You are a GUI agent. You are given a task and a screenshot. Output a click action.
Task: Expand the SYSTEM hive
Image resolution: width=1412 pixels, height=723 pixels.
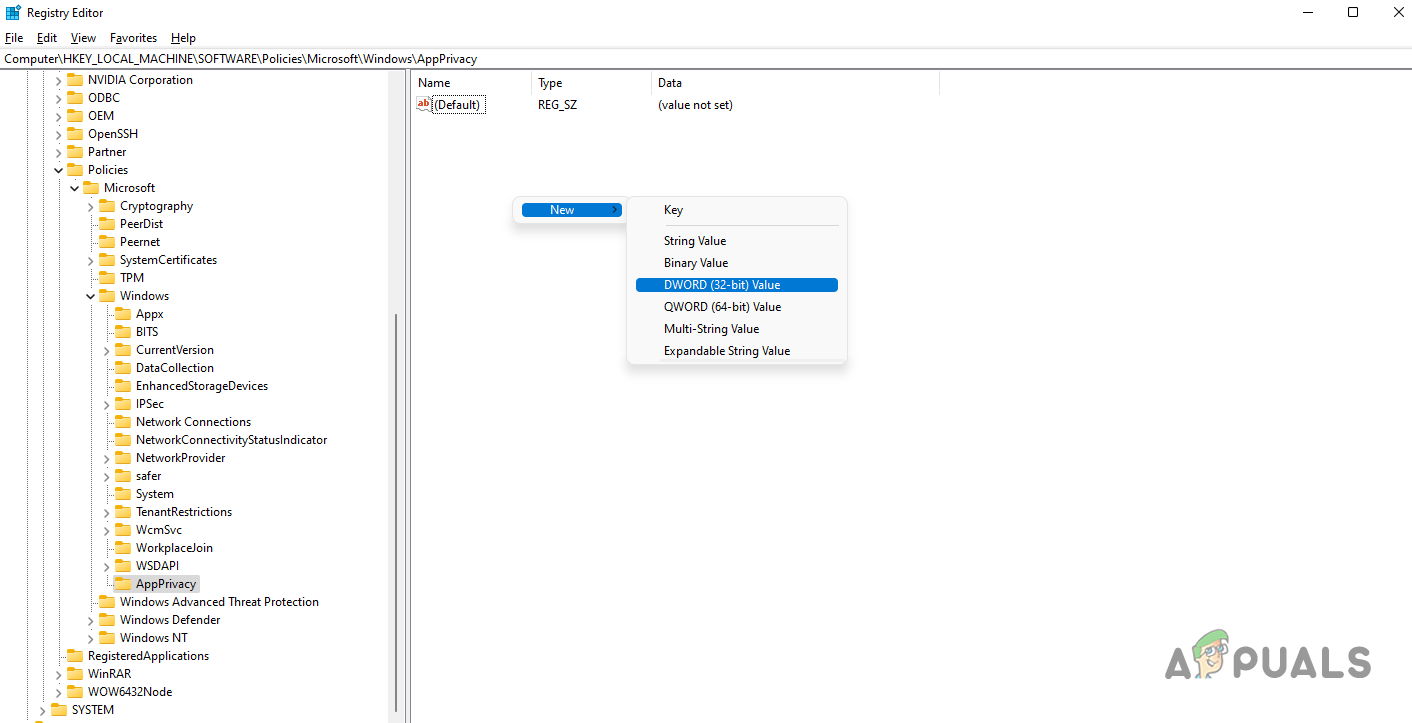[42, 710]
